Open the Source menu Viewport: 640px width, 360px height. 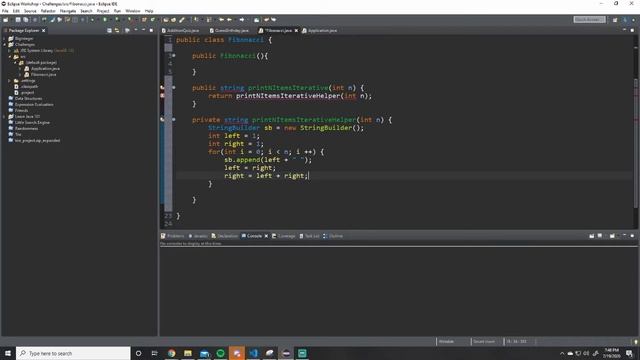[30, 11]
